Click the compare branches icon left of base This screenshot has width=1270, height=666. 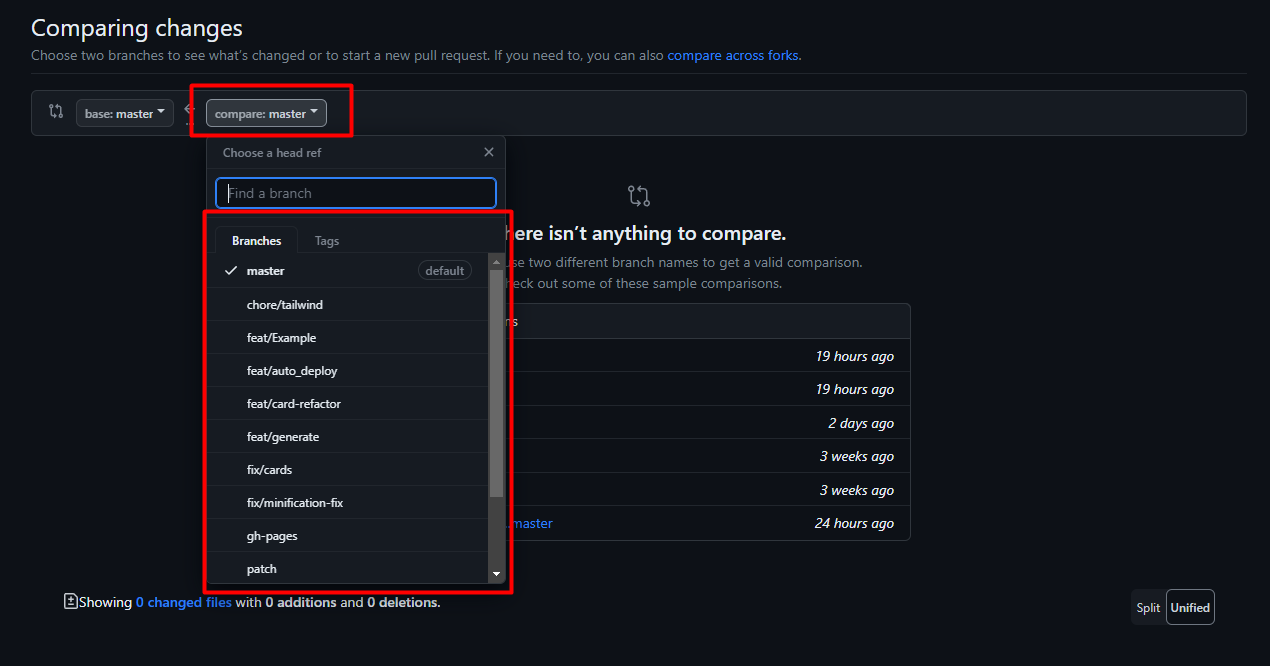coord(56,112)
